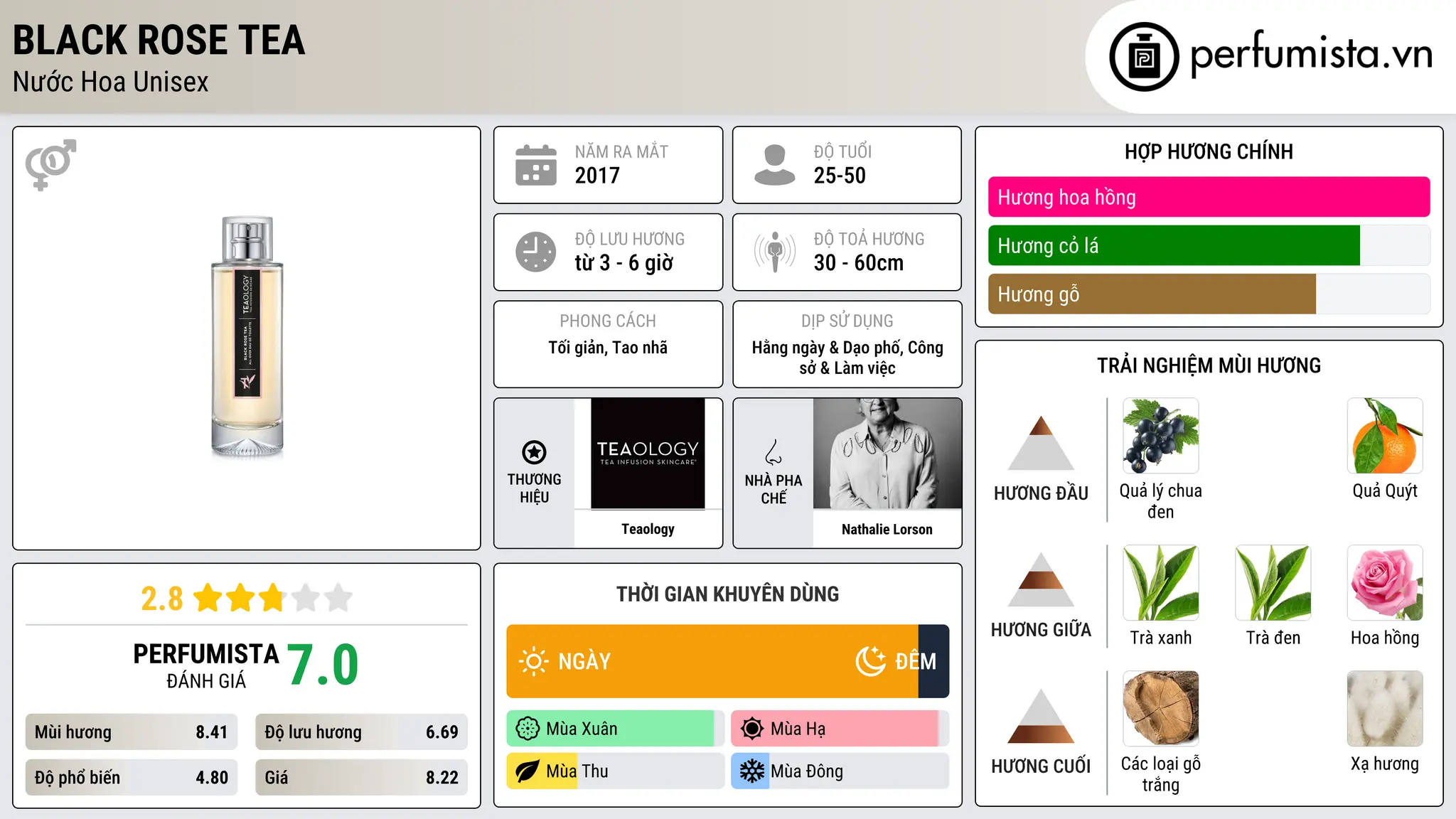Click the autumn leaf icon

point(528,771)
